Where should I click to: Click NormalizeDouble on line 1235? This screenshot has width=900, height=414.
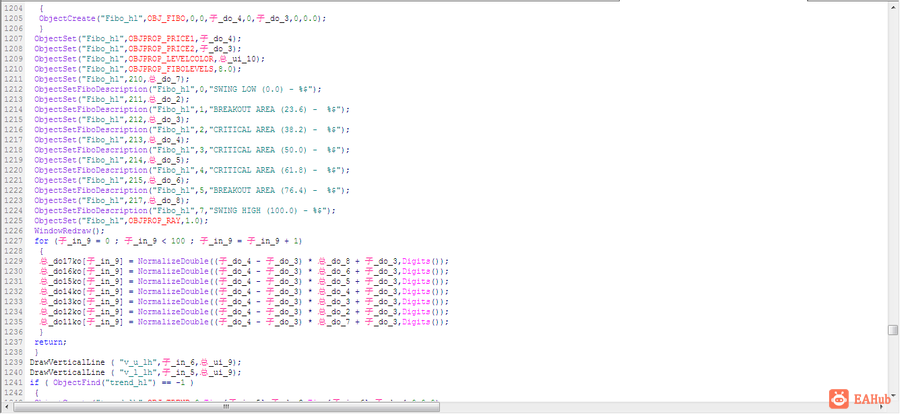click(174, 322)
